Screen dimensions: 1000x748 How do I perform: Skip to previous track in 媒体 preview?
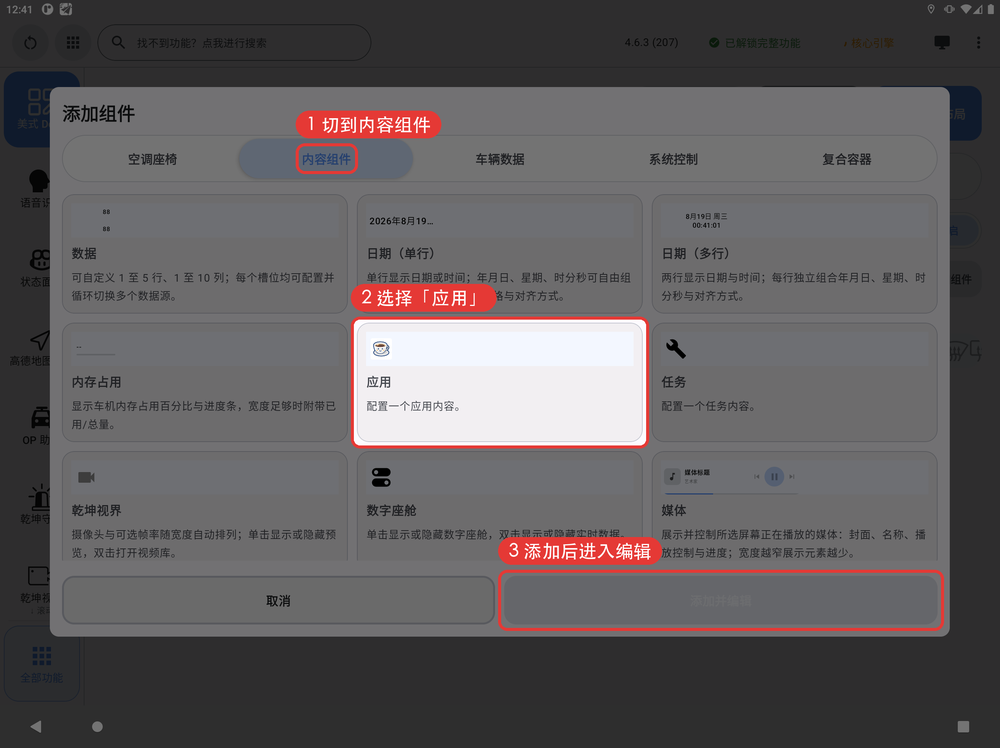756,476
